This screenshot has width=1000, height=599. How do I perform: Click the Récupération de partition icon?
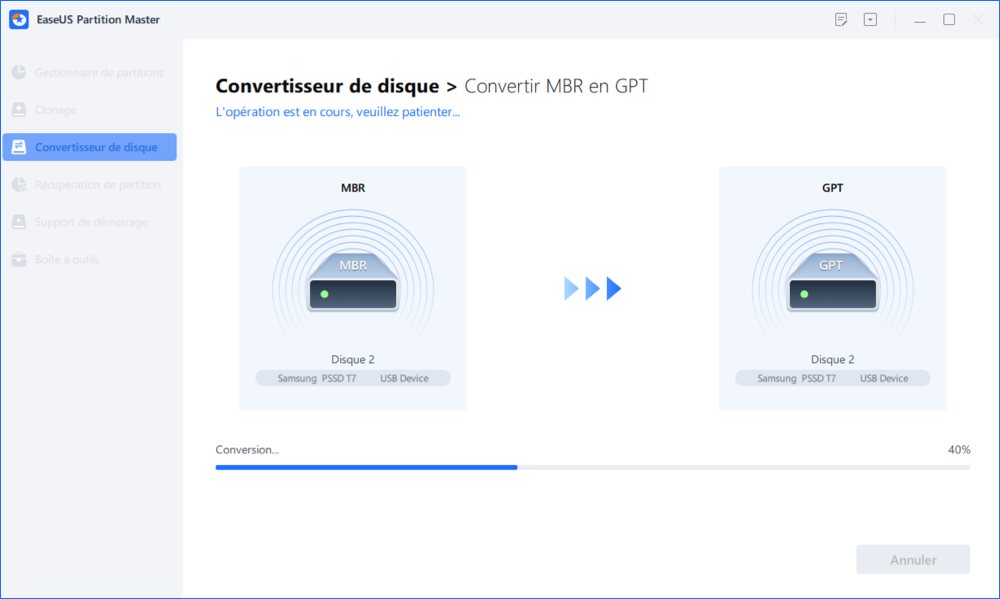click(x=18, y=185)
